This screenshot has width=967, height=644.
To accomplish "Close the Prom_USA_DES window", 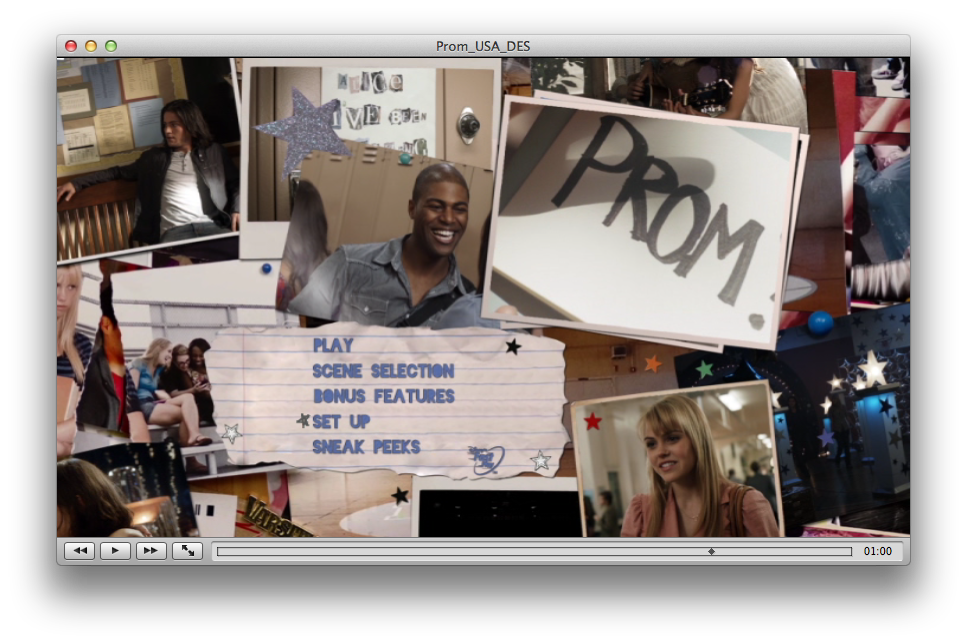I will (71, 46).
